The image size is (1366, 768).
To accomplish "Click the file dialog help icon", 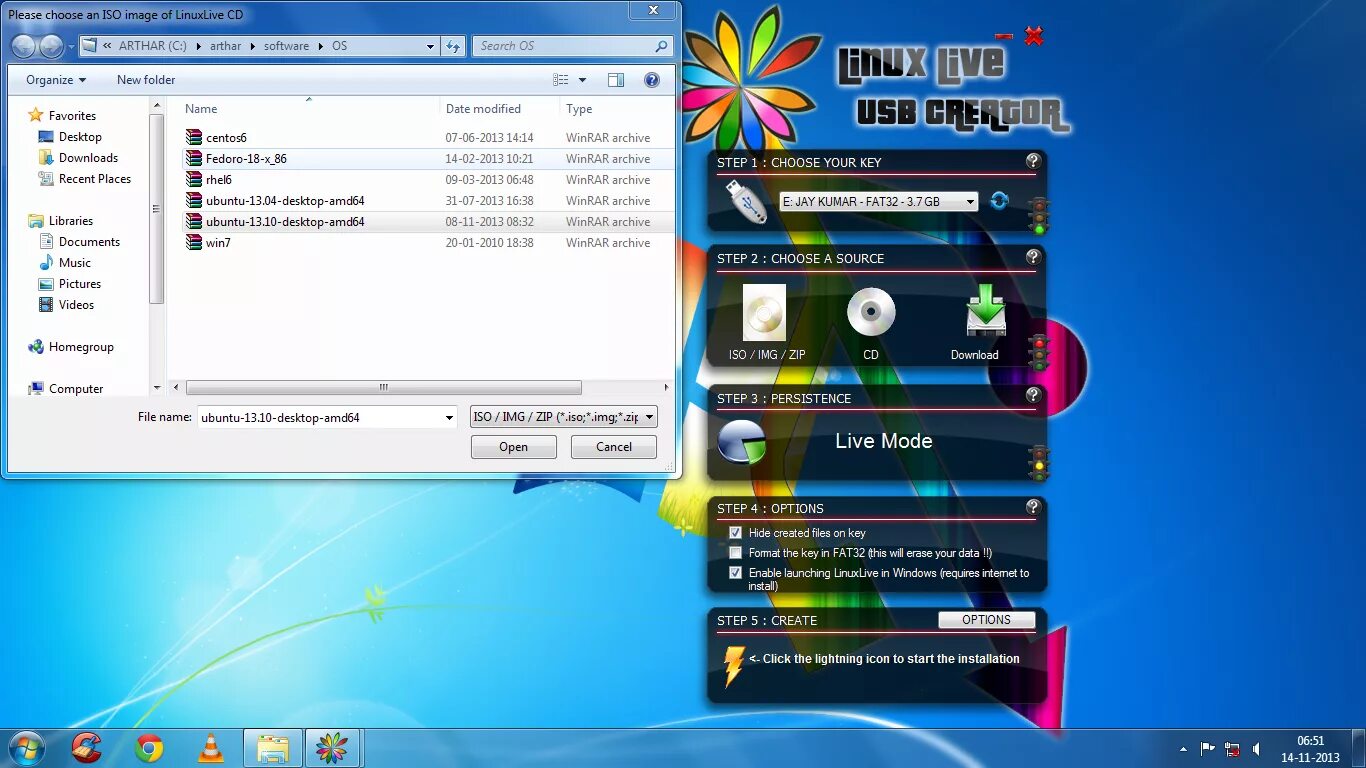I will [652, 80].
